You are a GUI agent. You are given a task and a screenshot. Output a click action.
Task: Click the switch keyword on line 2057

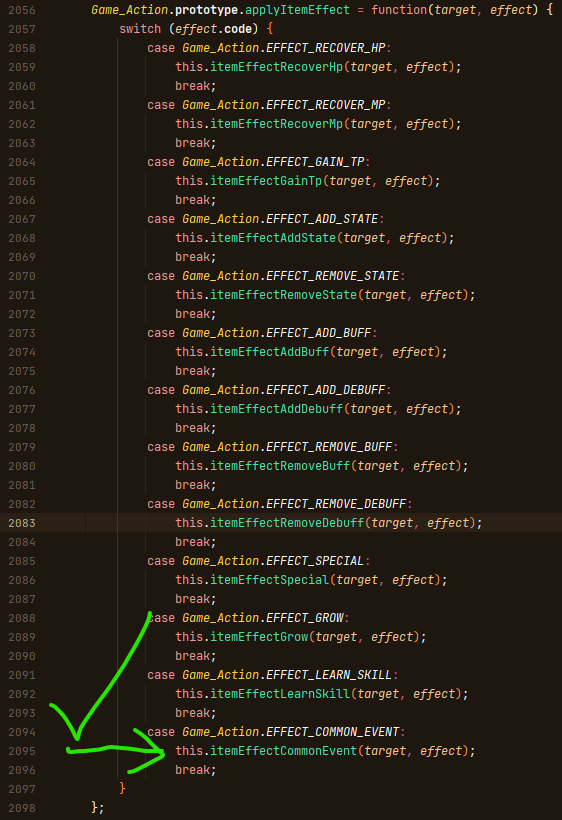(x=140, y=29)
